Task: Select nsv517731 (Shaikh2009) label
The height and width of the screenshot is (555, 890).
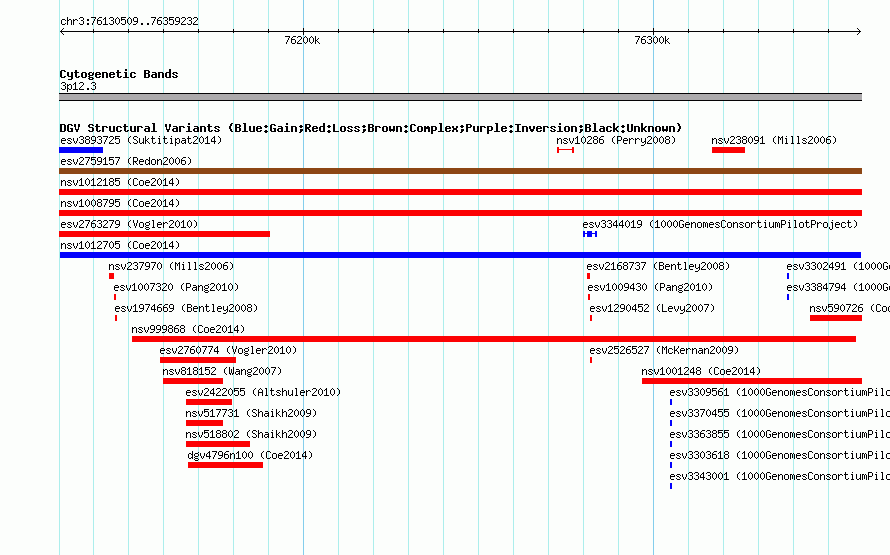Action: coord(251,413)
